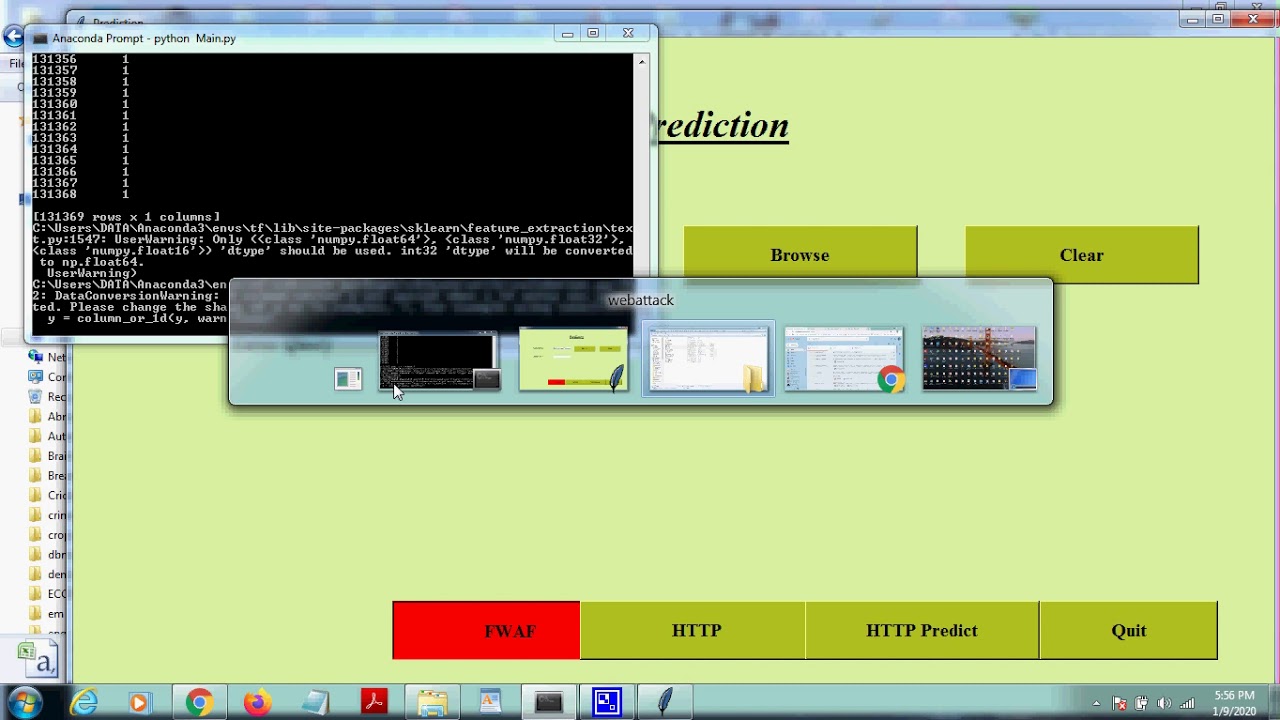Image resolution: width=1280 pixels, height=720 pixels.
Task: Click the network signal tray icon
Action: coord(1187,704)
